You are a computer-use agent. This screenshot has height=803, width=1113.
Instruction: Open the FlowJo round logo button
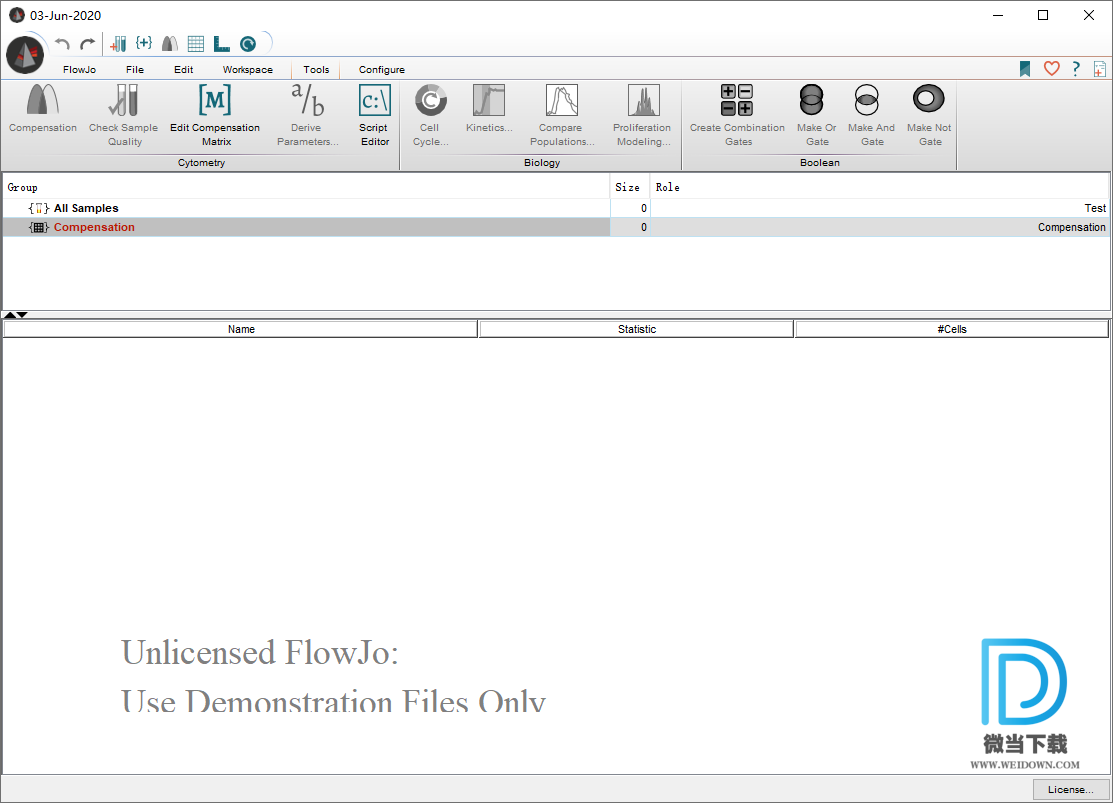26,55
